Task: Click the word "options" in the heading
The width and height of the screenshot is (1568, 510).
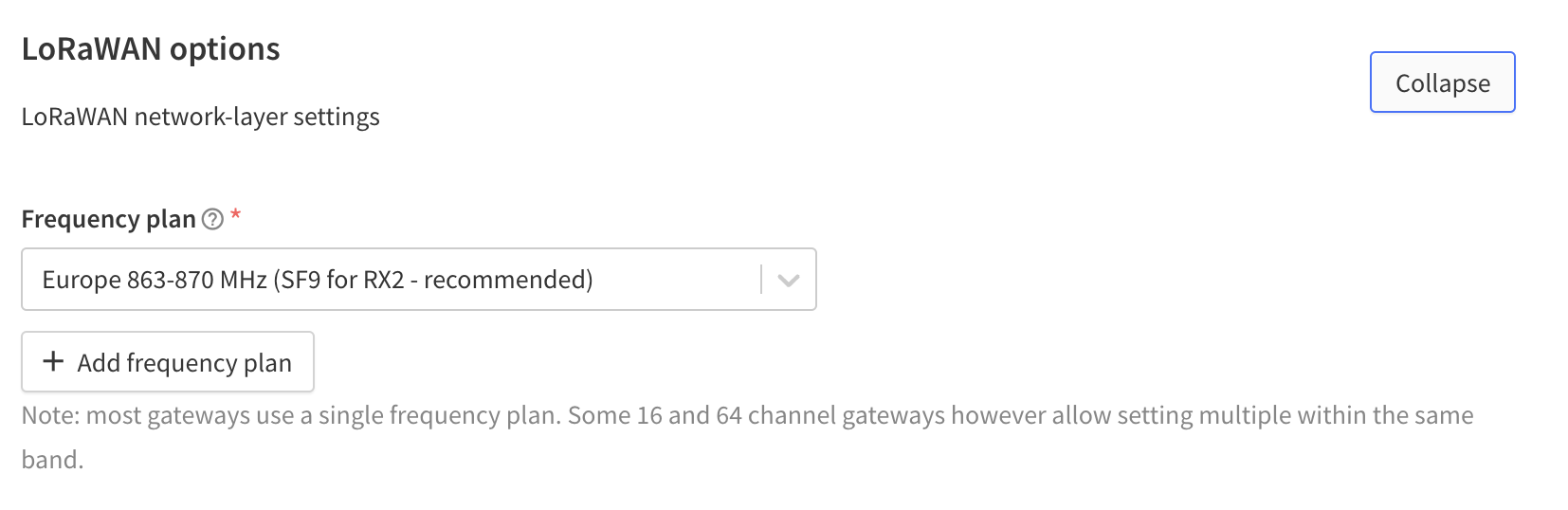Action: tap(225, 49)
